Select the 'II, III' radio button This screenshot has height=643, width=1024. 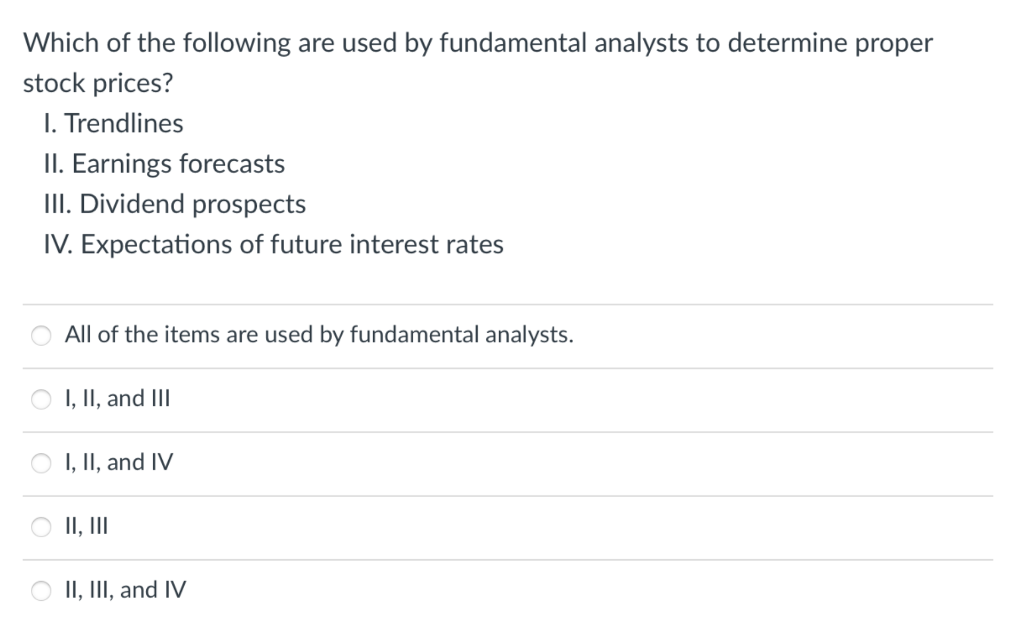tap(39, 528)
